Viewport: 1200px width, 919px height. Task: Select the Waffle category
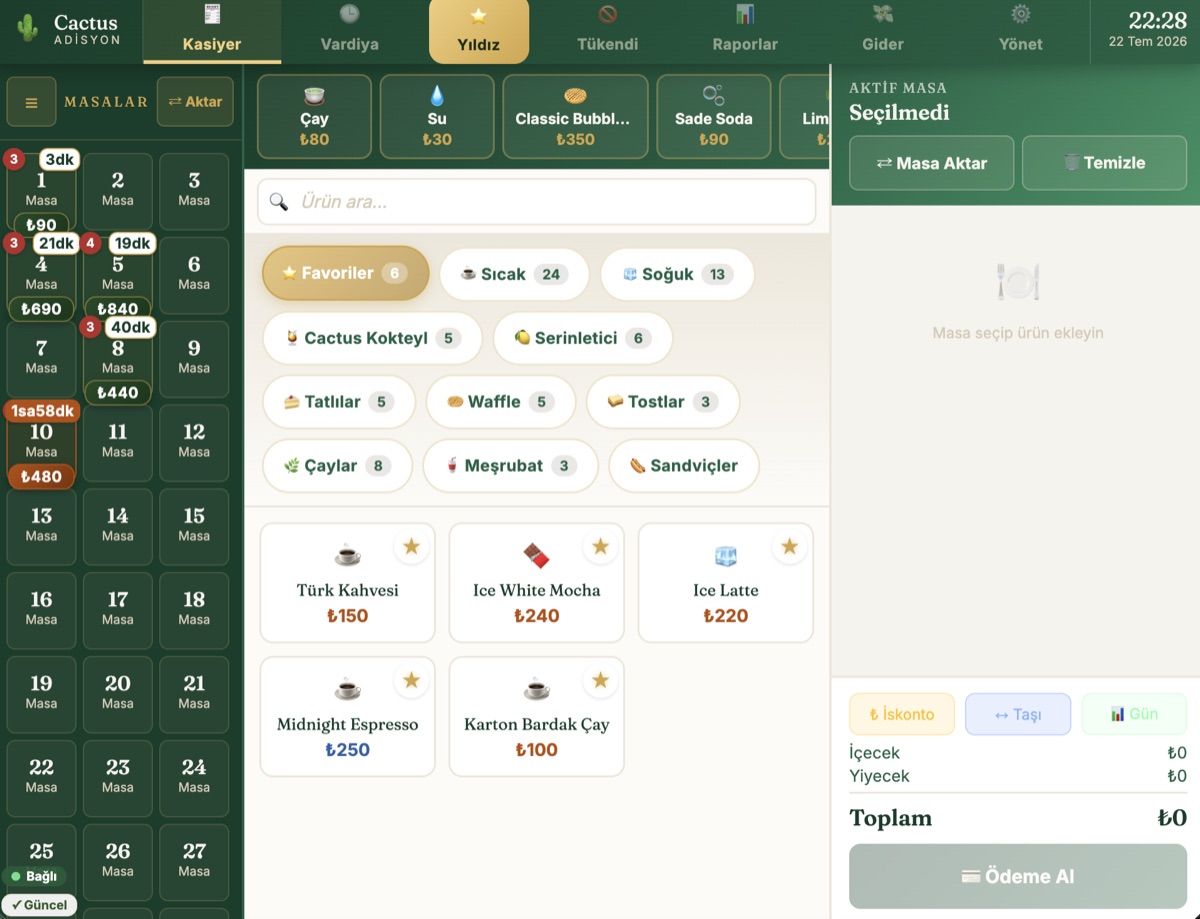click(500, 402)
